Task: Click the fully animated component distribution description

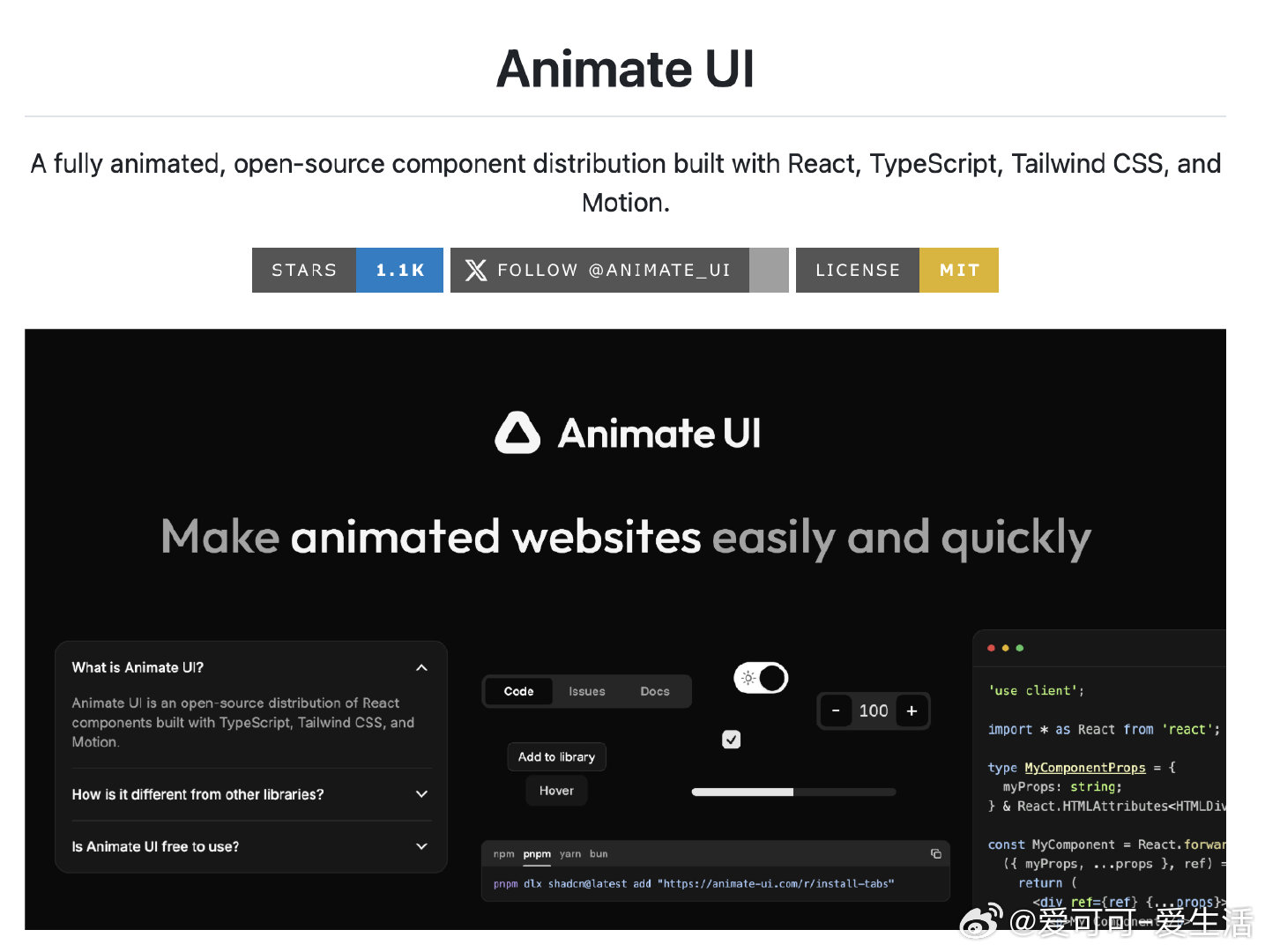Action: 626,182
